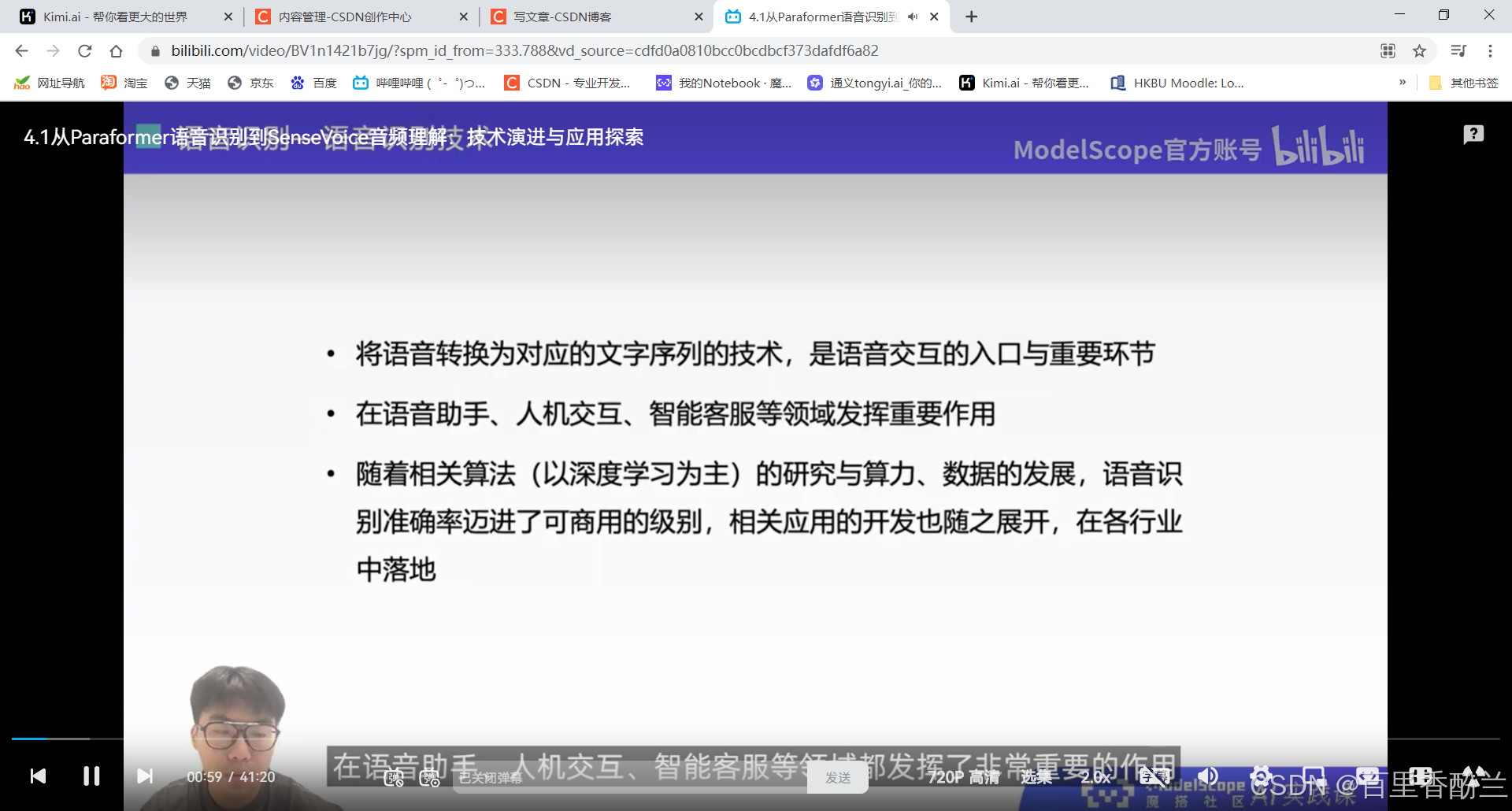
Task: Open the danmaku settings icon
Action: coord(429,778)
